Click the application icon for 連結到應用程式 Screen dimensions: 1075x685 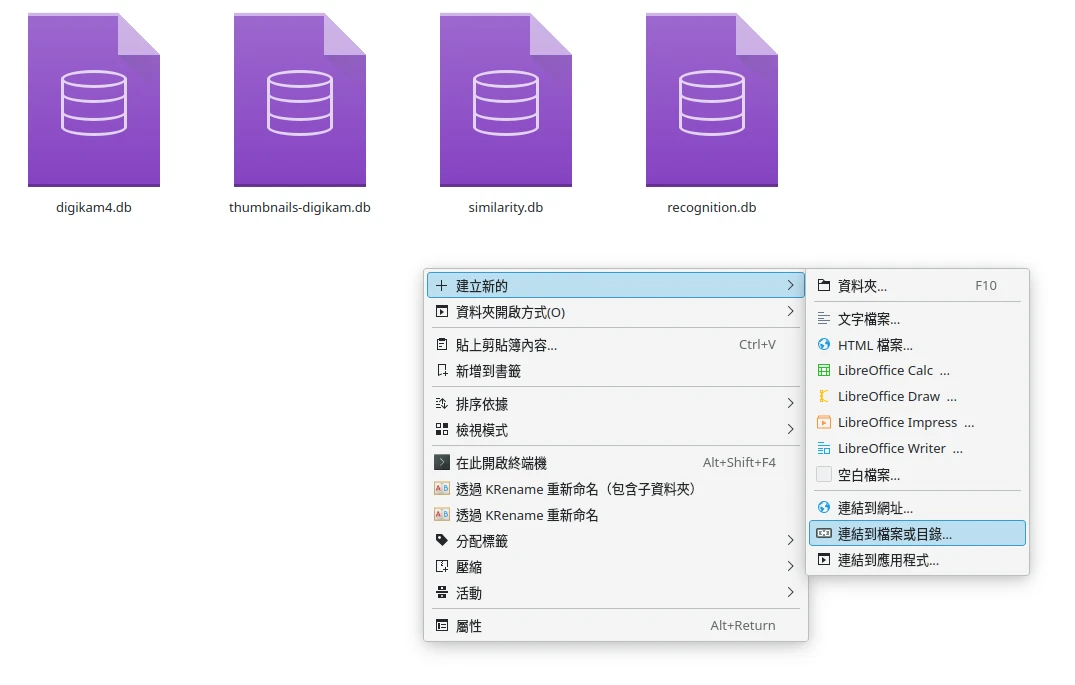[x=823, y=560]
